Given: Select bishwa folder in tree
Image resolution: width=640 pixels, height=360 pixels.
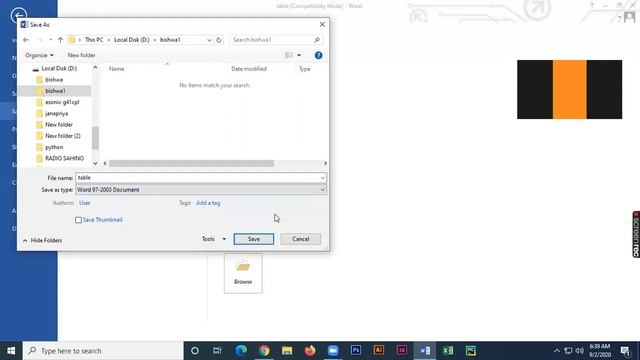Looking at the screenshot, I should pos(54,80).
